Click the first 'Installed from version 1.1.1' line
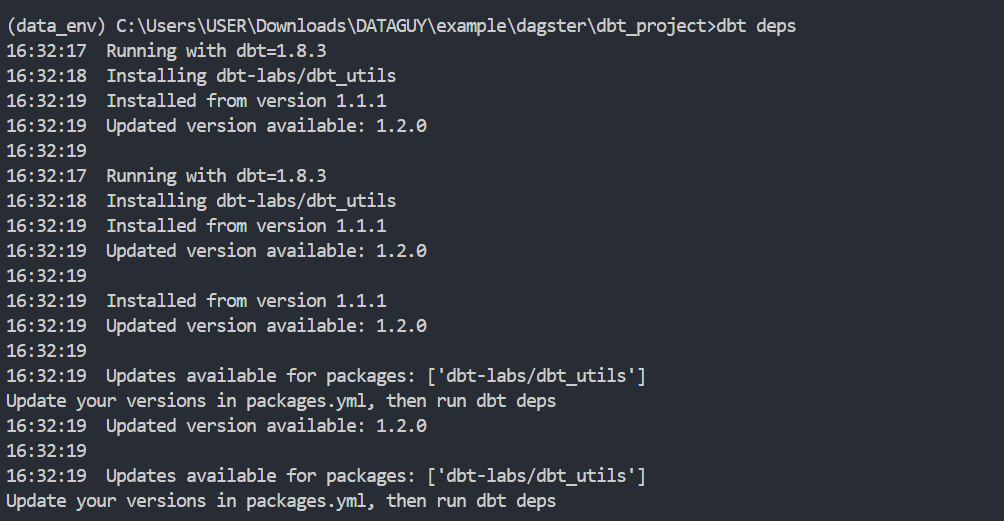Viewport: 1004px width, 521px height. point(246,101)
